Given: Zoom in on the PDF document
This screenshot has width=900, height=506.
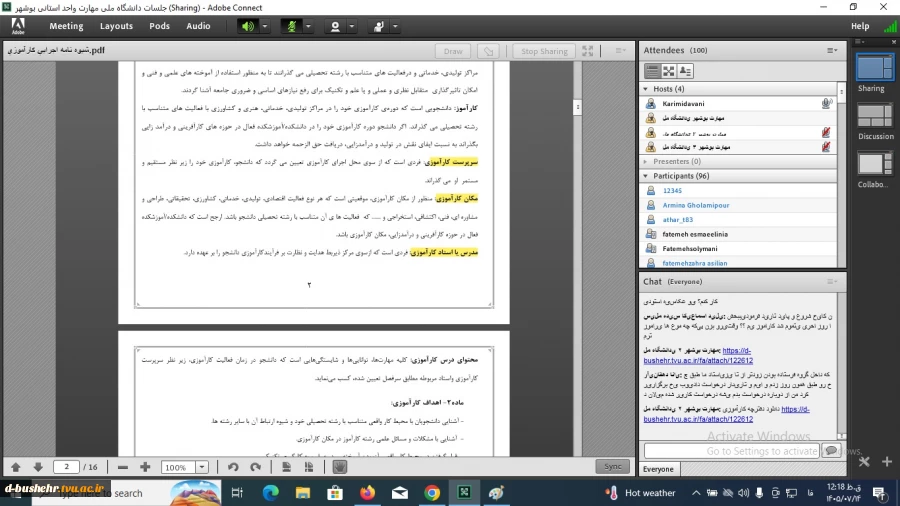Looking at the screenshot, I should pyautogui.click(x=145, y=467).
